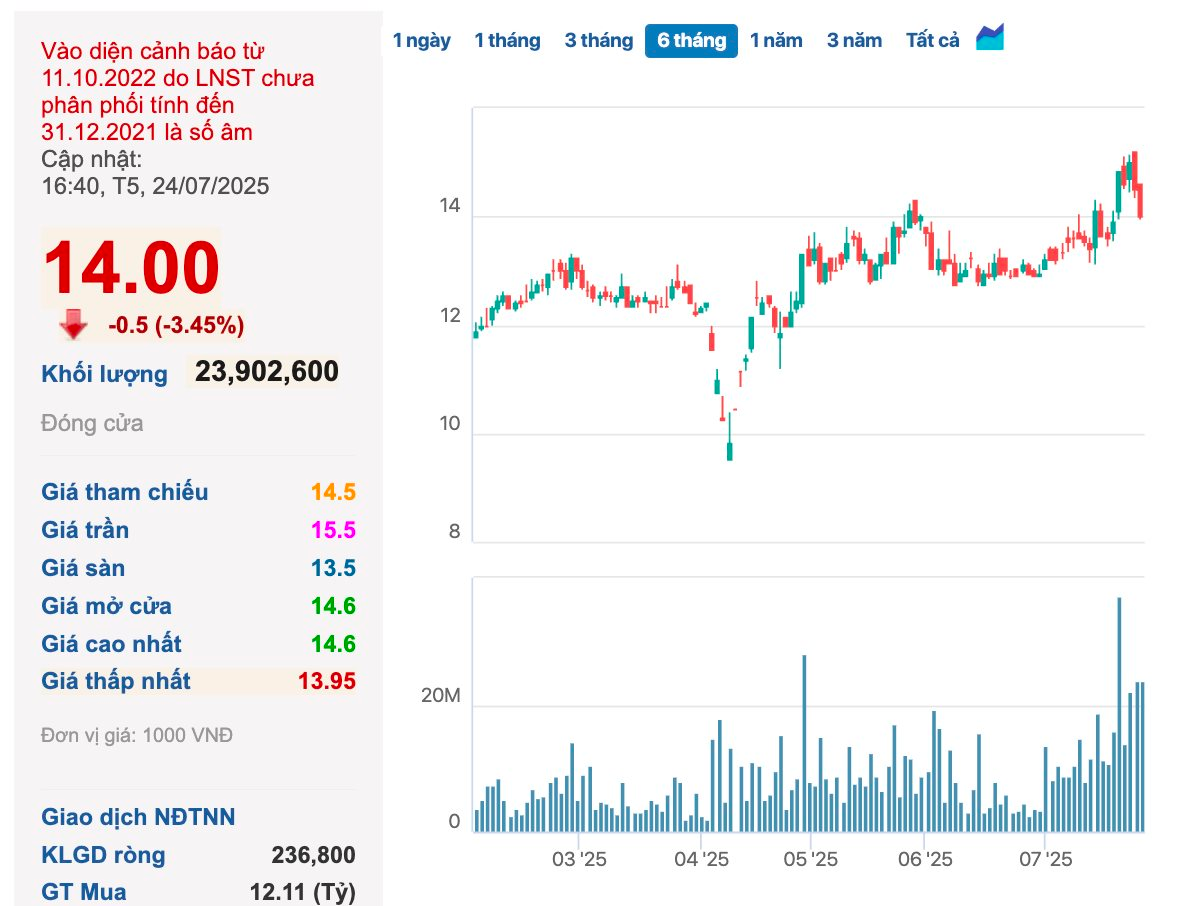Click the tallest volume bar in July
Screen dimensions: 1186x906
click(1119, 714)
